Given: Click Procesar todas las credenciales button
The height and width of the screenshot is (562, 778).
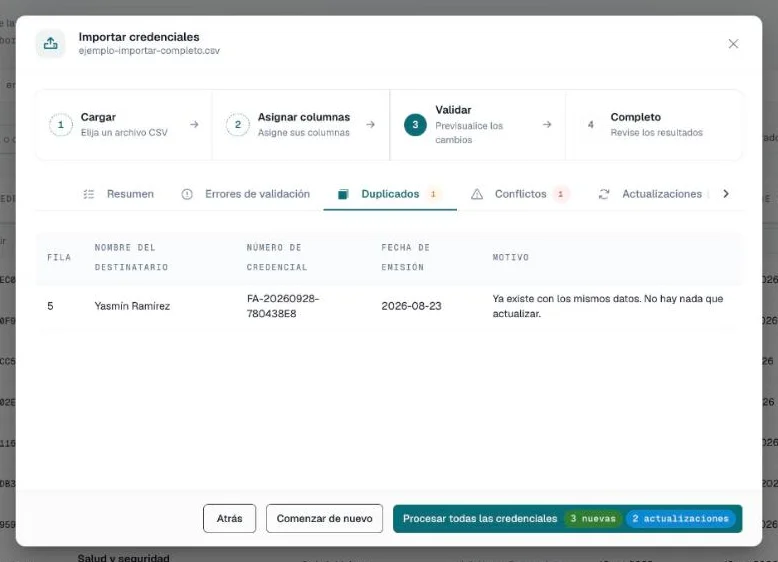Looking at the screenshot, I should click(x=567, y=518).
